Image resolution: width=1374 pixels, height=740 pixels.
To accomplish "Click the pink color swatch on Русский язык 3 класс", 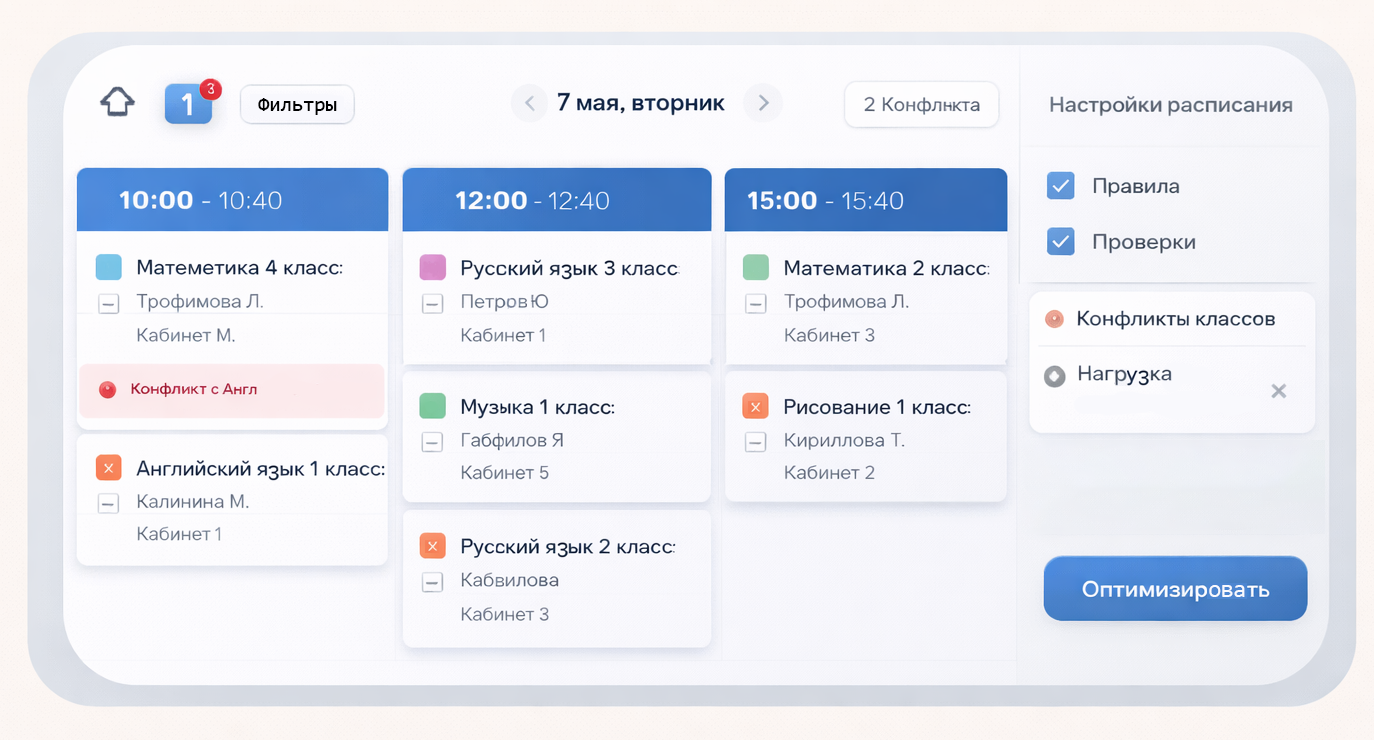I will click(x=432, y=266).
